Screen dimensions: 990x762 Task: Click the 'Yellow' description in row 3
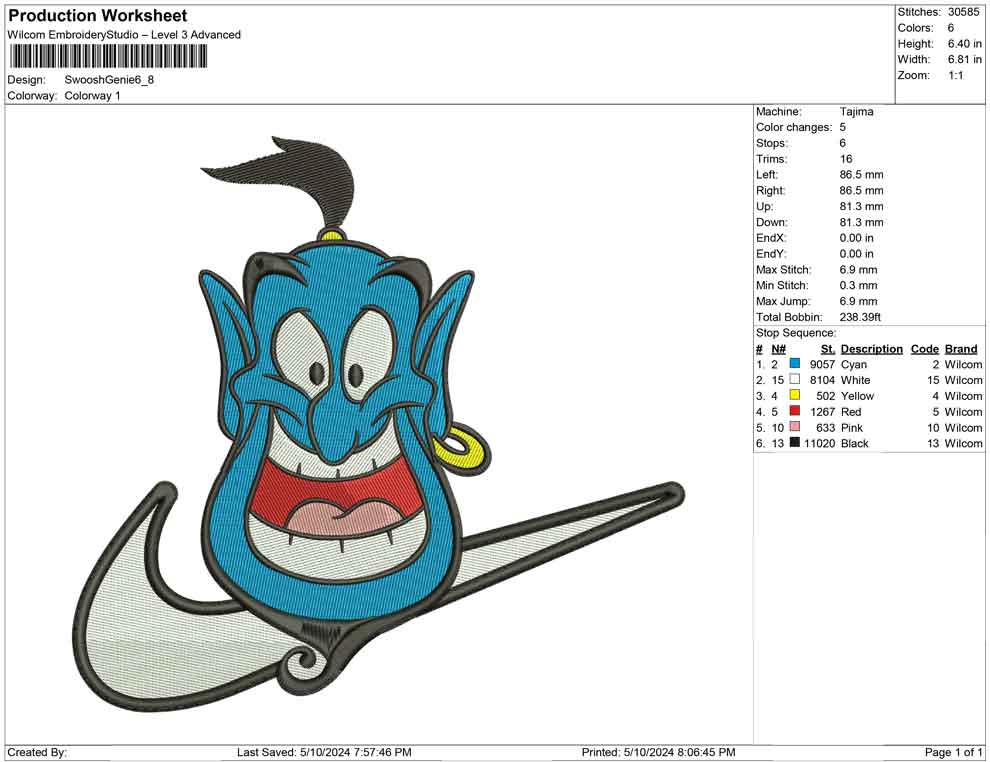[857, 396]
